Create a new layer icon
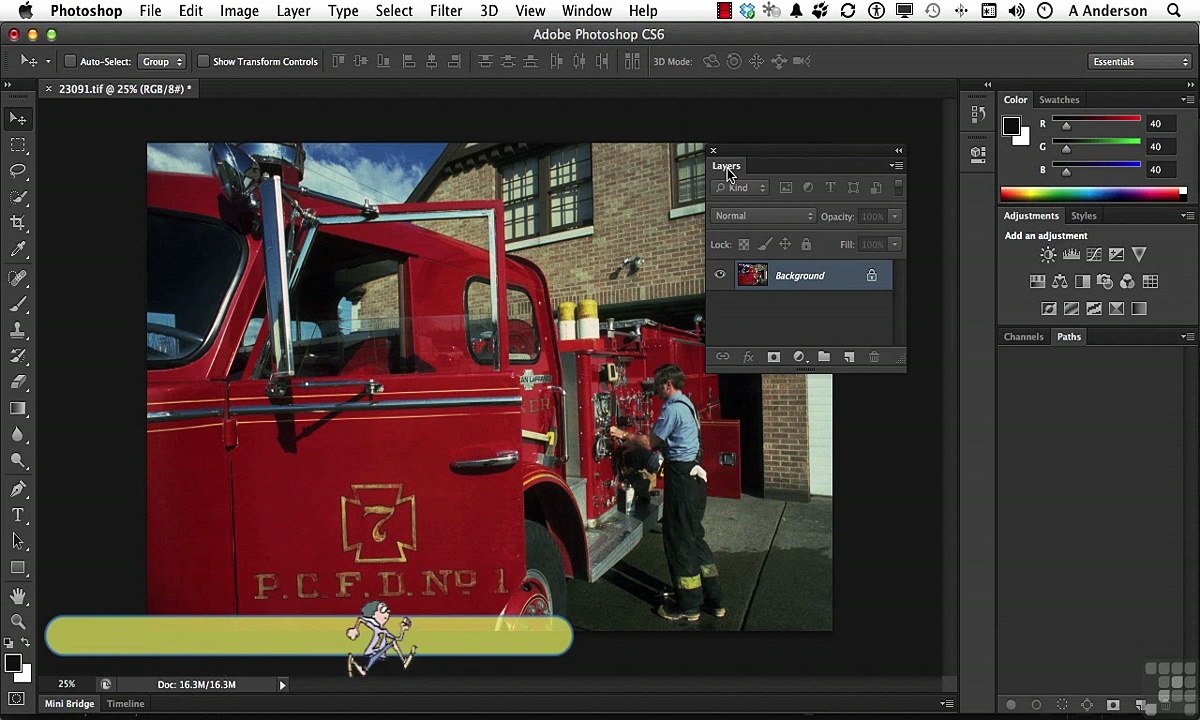The width and height of the screenshot is (1200, 720). tap(849, 357)
